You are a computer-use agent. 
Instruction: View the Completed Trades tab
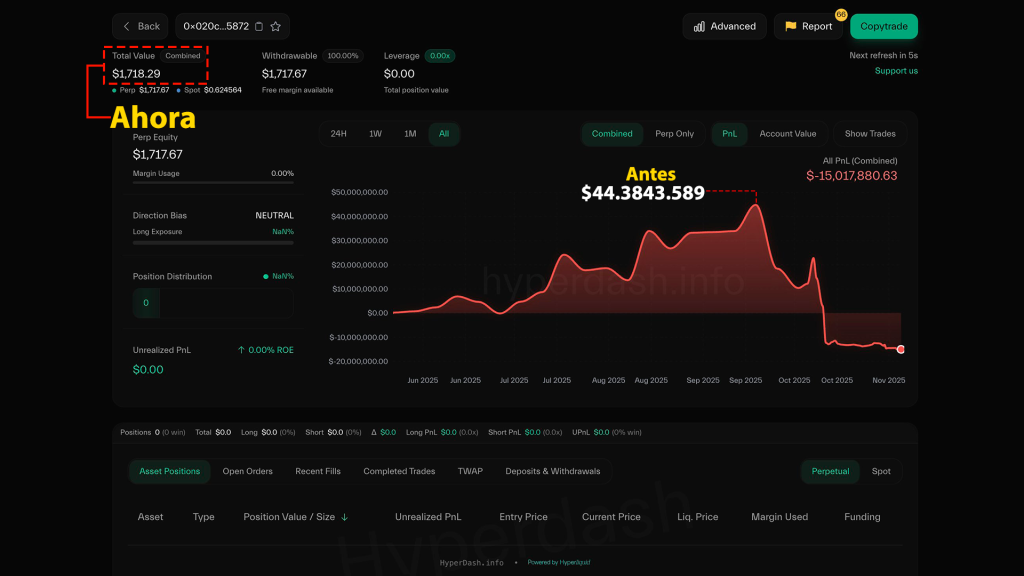point(399,471)
